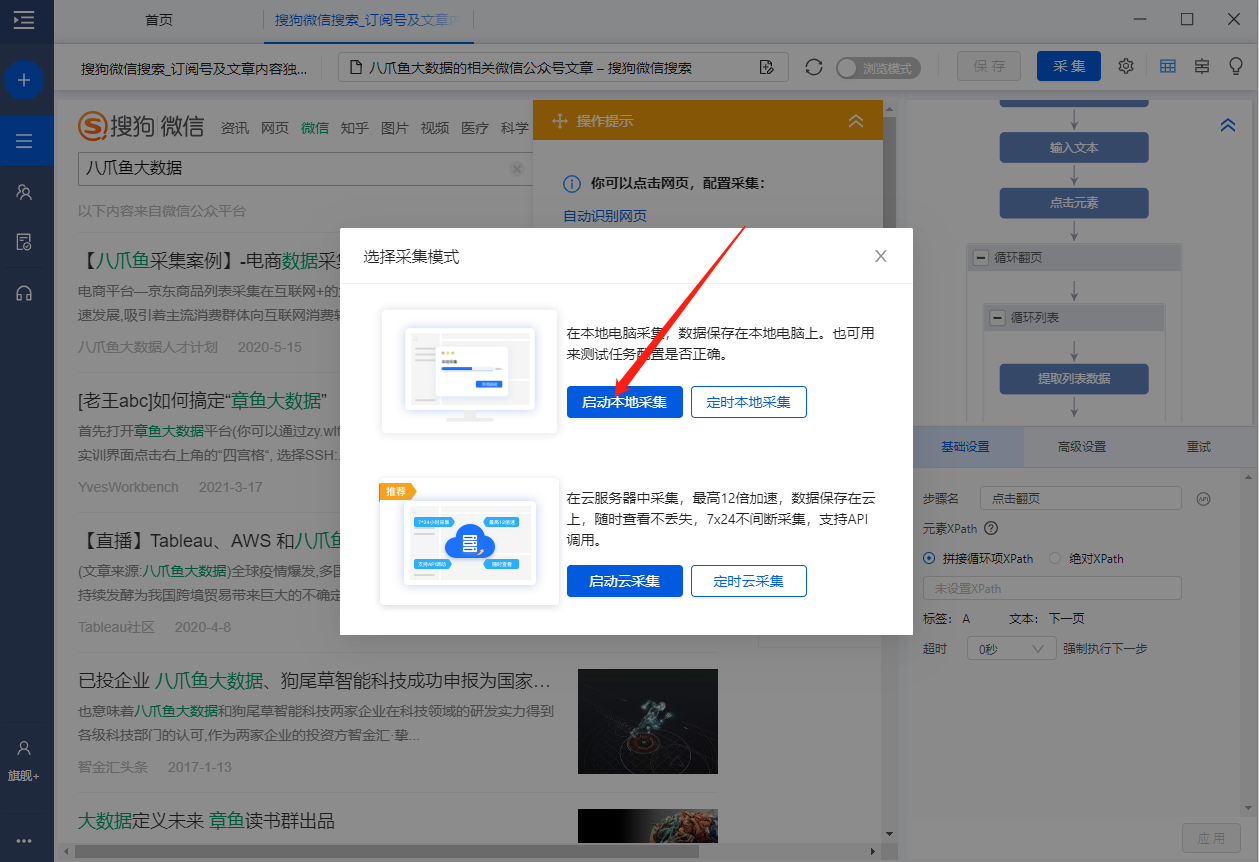Click the task name field in toolbar
This screenshot has height=862, width=1259.
pos(195,68)
